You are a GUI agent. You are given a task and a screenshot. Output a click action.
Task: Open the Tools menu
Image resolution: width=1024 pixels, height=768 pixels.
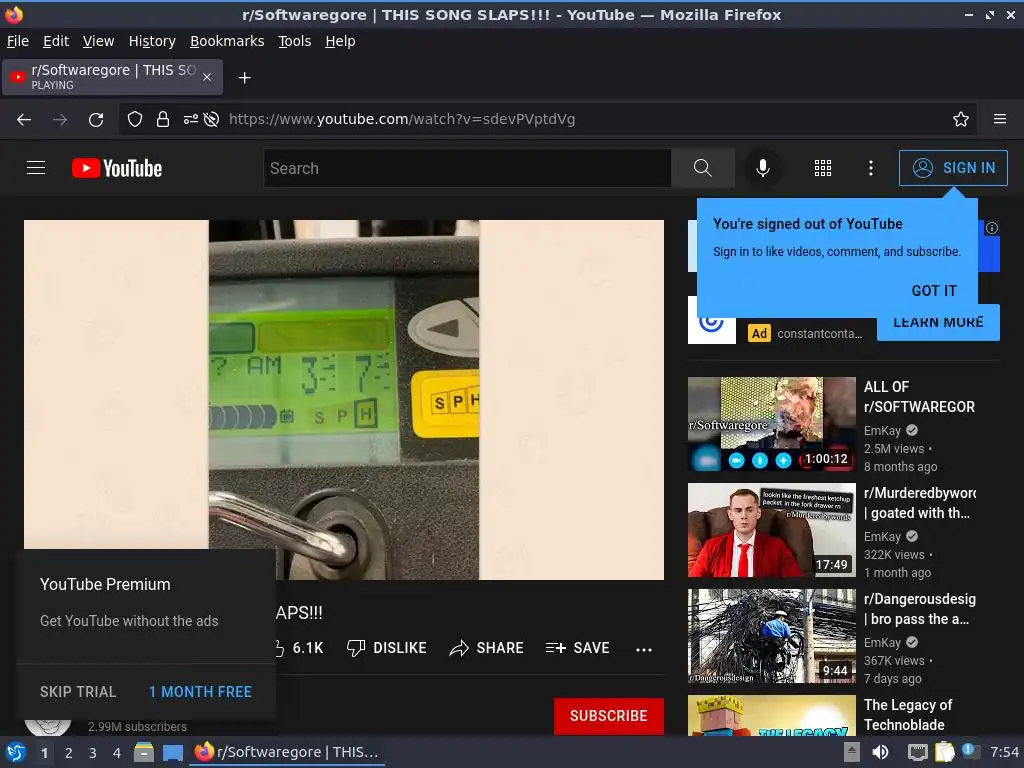[x=295, y=41]
